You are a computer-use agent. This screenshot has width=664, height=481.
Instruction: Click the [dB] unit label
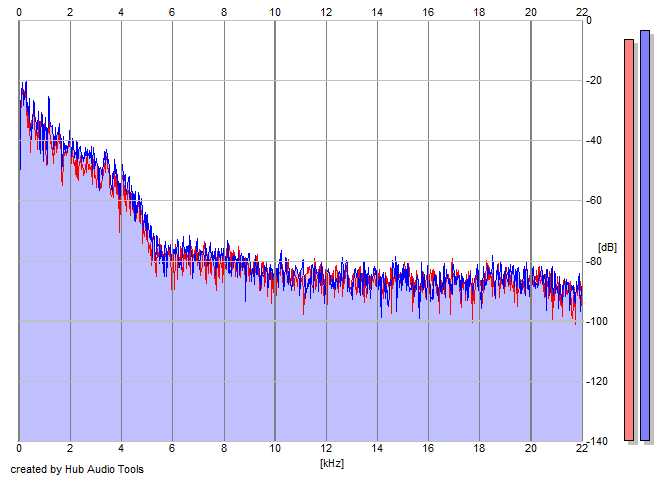point(607,247)
